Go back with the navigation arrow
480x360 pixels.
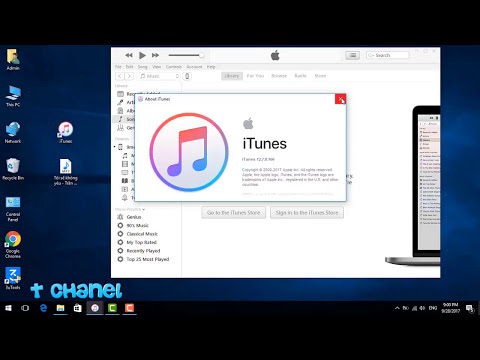pyautogui.click(x=120, y=76)
